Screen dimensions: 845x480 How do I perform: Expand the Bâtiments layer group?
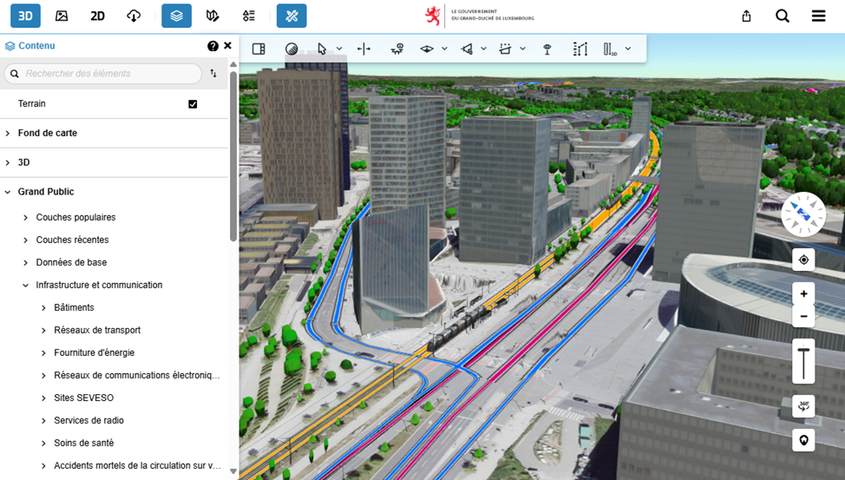pos(73,308)
